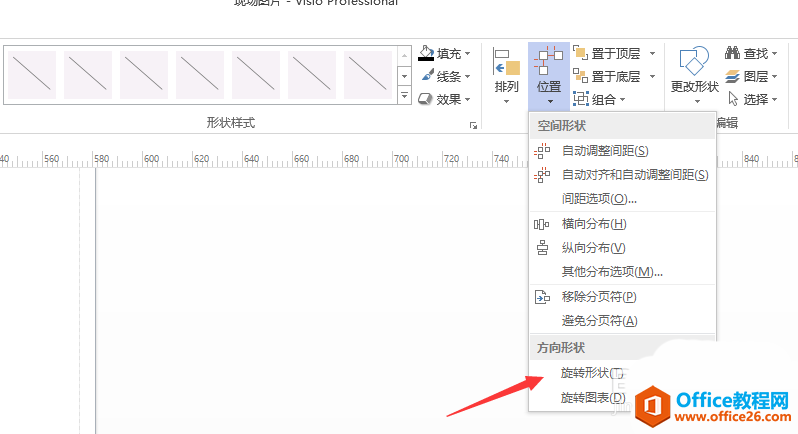Open the 线条 line dropdown
The image size is (798, 434).
coord(446,76)
